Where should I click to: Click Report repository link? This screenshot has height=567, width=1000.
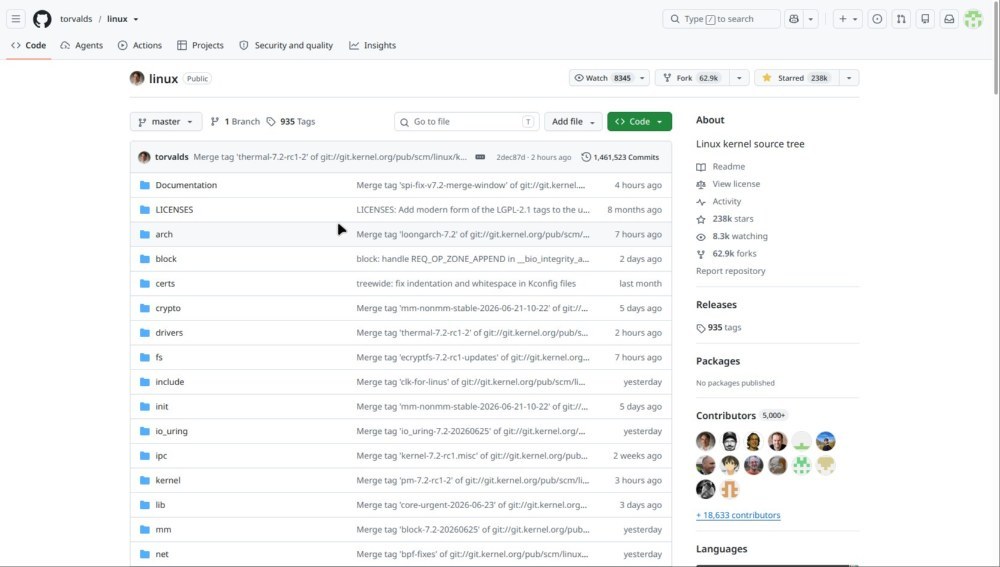731,271
